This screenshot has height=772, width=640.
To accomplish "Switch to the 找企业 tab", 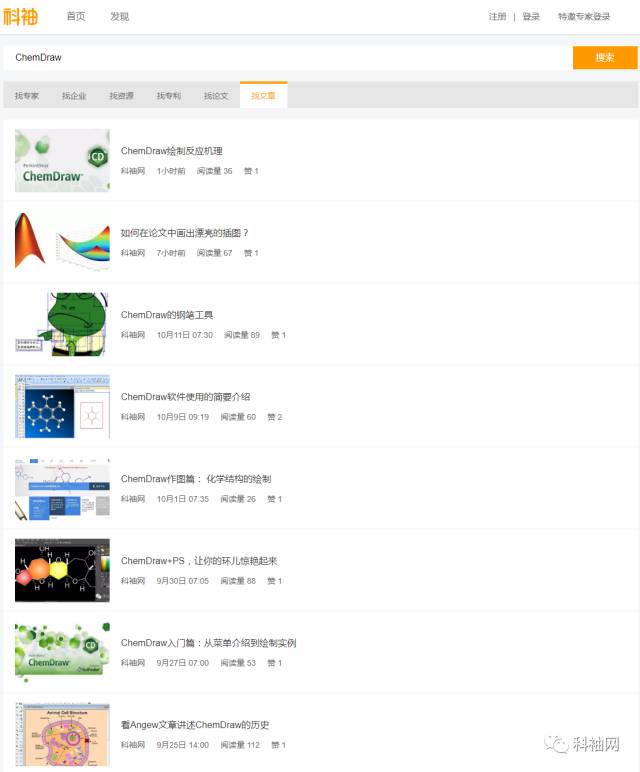I will click(74, 96).
